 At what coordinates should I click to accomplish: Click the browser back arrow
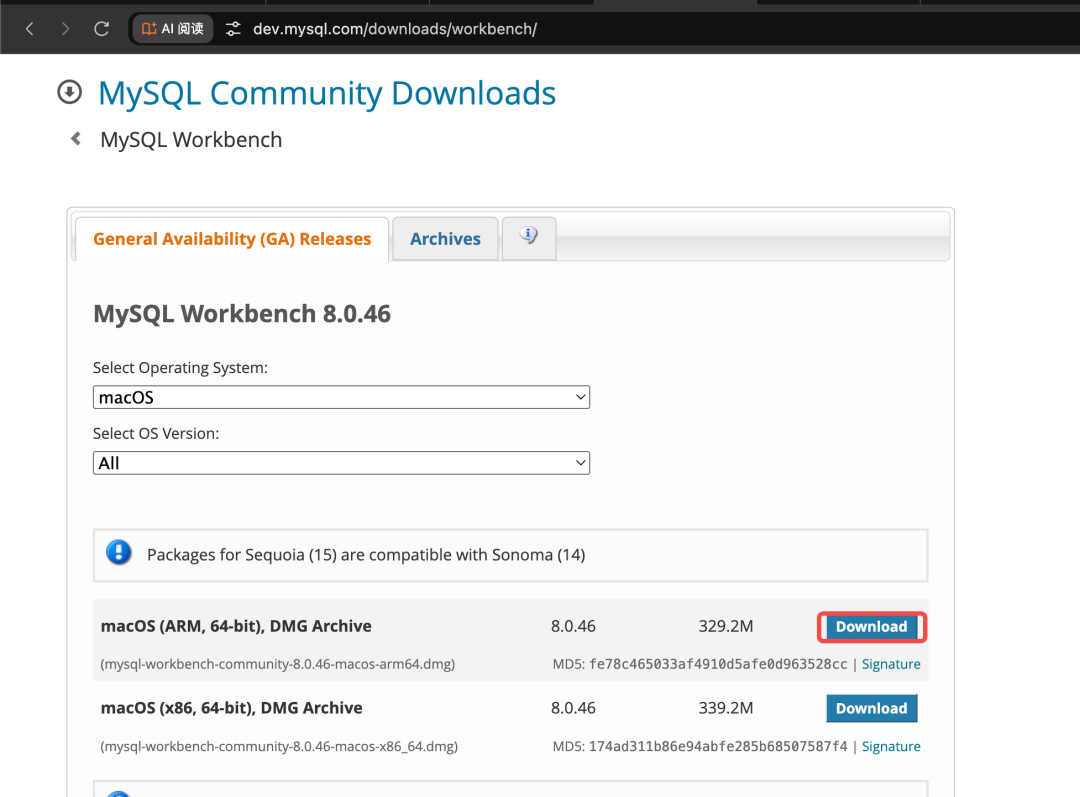coord(30,29)
